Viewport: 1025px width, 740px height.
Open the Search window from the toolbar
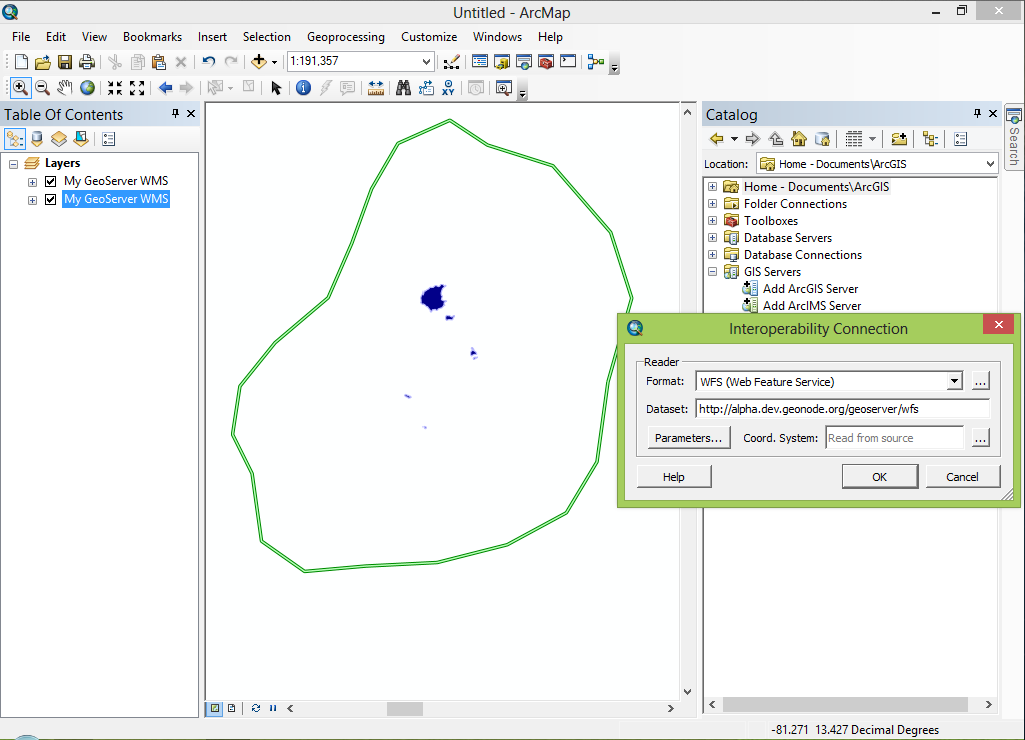(524, 62)
